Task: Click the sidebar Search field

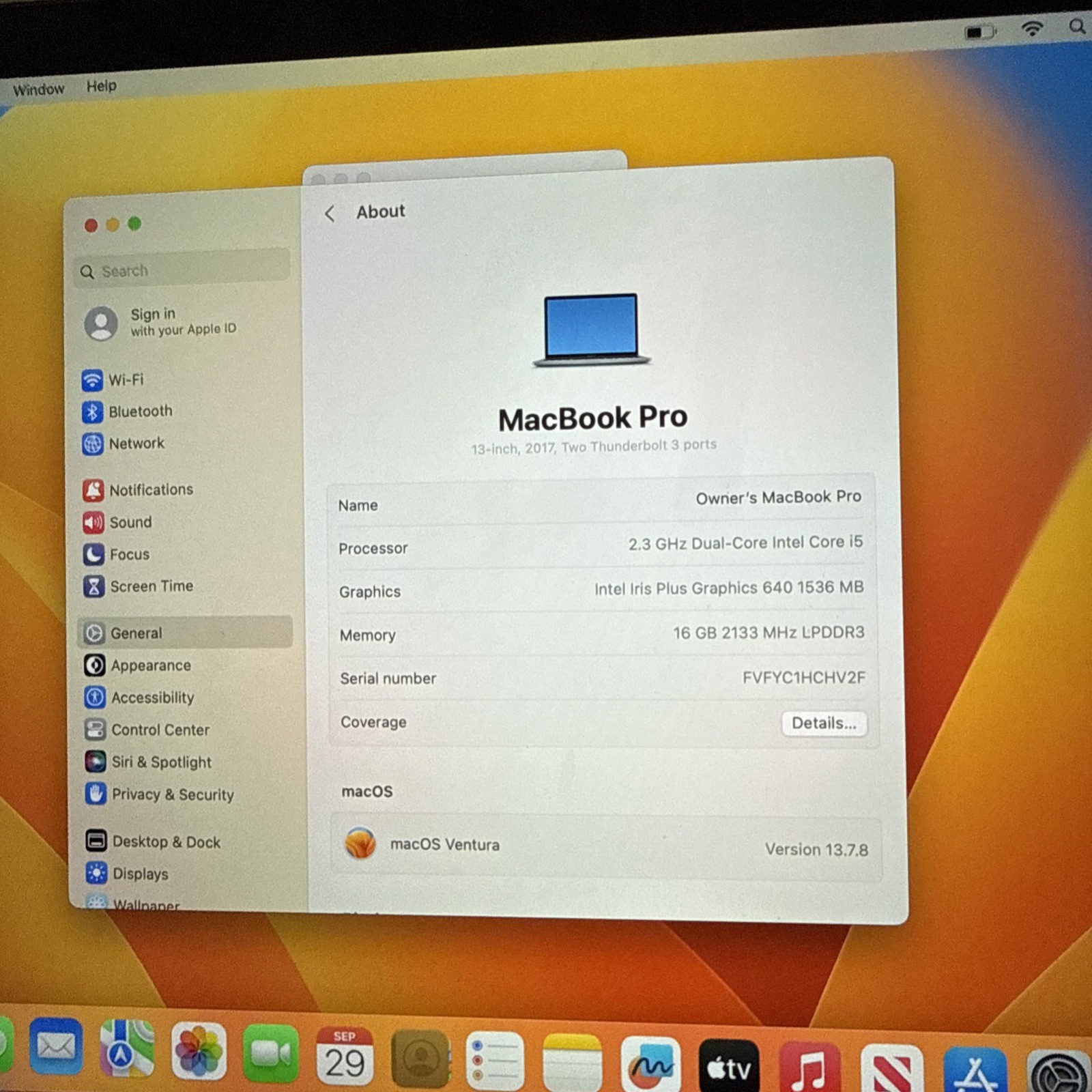Action: 182,268
